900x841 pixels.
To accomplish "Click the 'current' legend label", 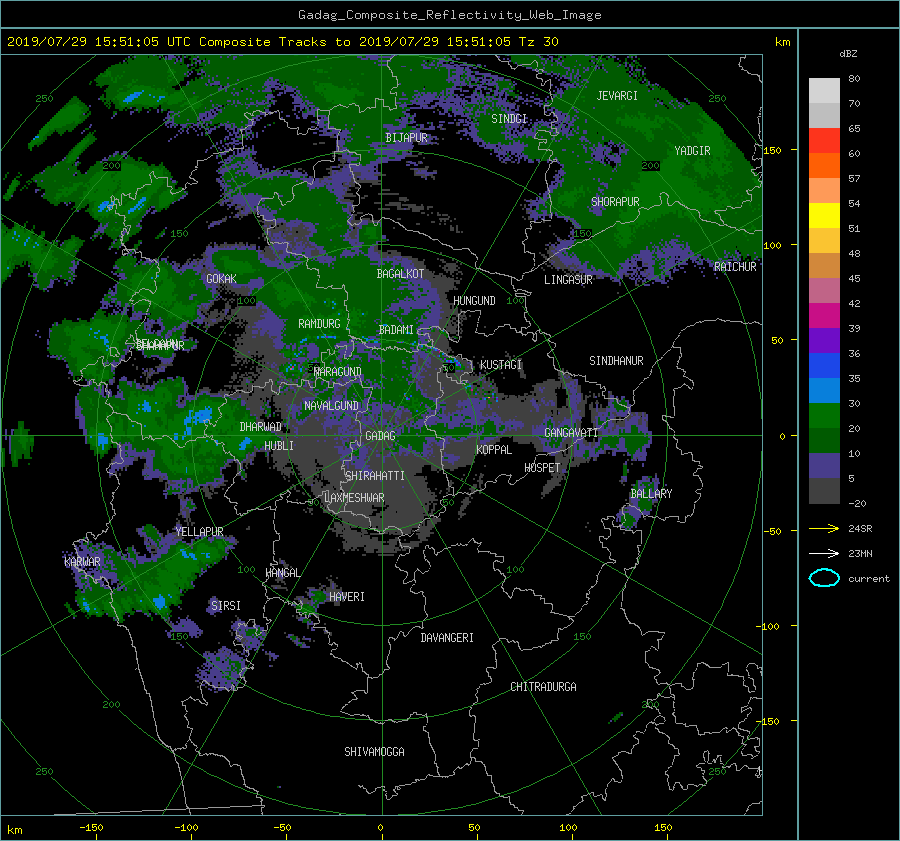I will [868, 579].
